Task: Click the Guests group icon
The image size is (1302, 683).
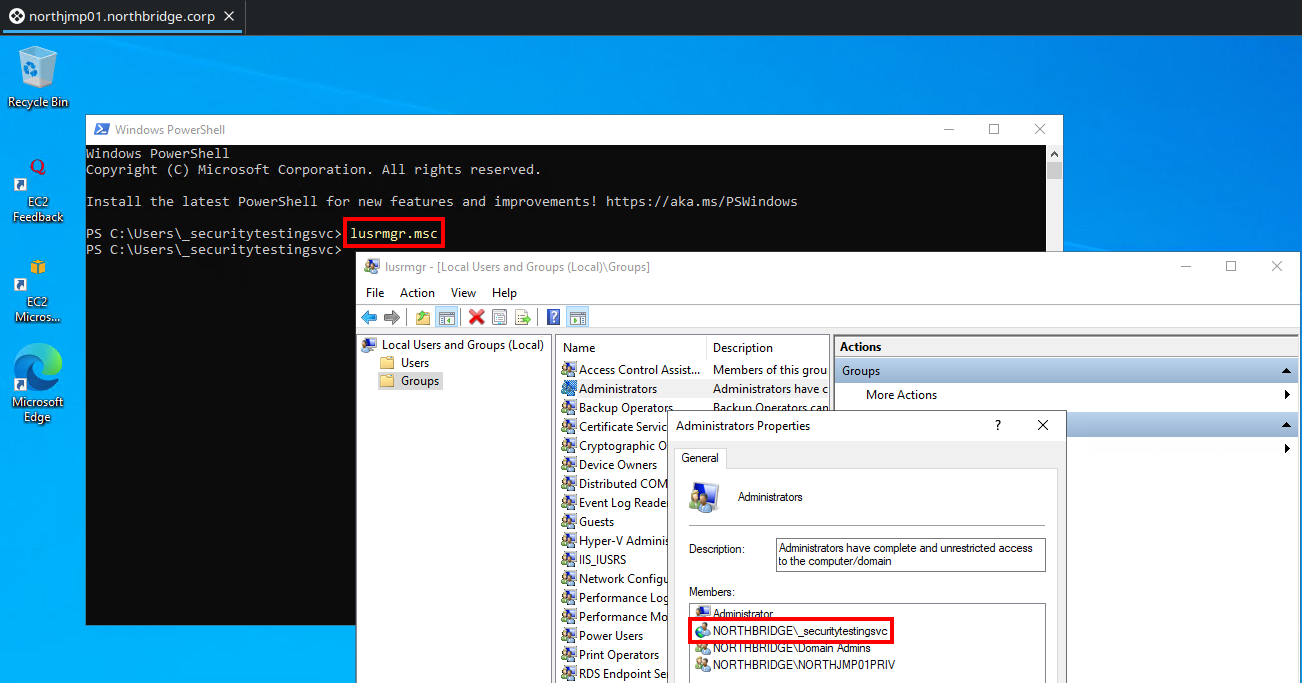Action: [569, 521]
